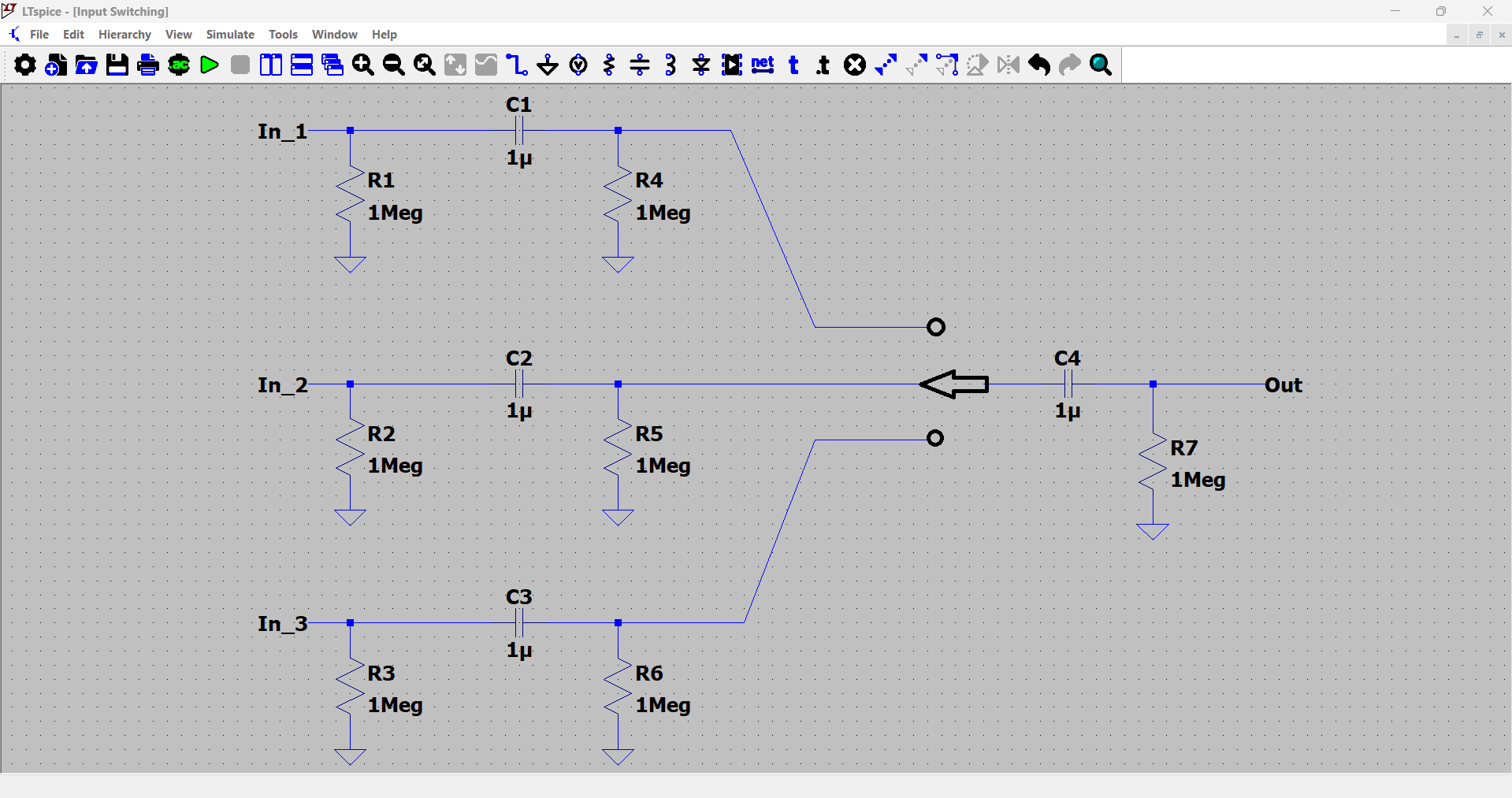
Task: Open the component library chooser
Action: click(x=732, y=65)
